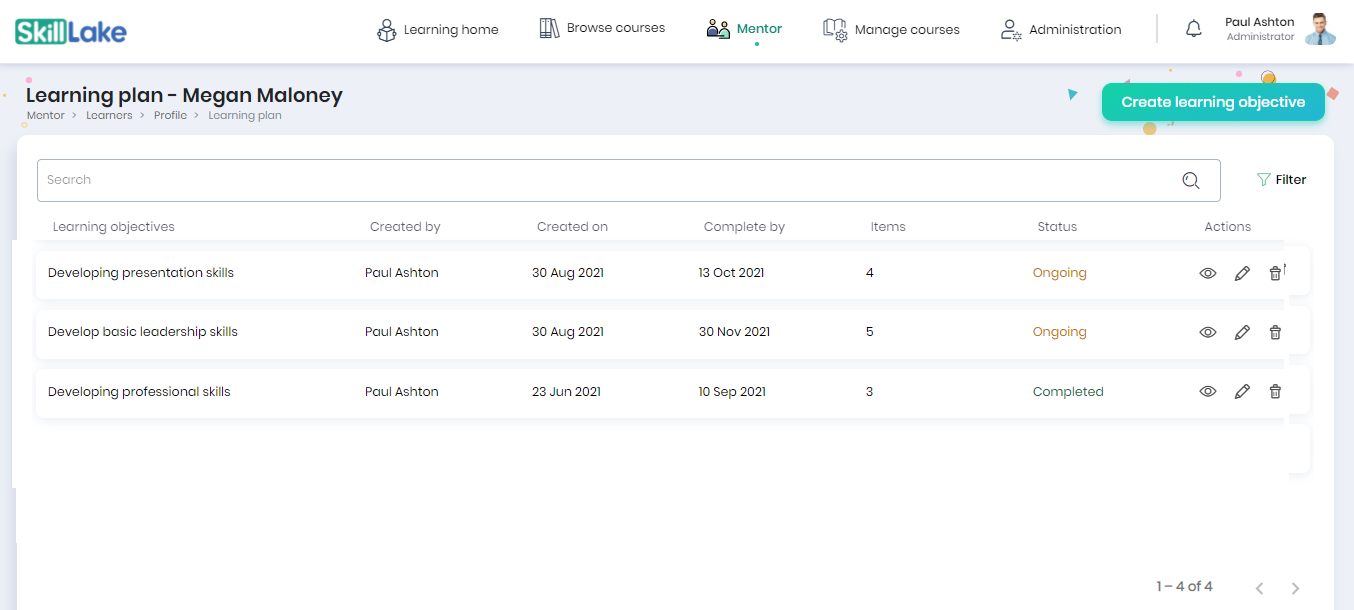
Task: Click the Actions column header
Action: (1227, 227)
